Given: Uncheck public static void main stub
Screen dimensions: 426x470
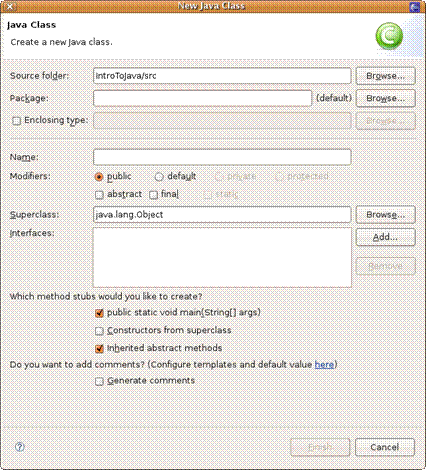Looking at the screenshot, I should click(x=99, y=313).
